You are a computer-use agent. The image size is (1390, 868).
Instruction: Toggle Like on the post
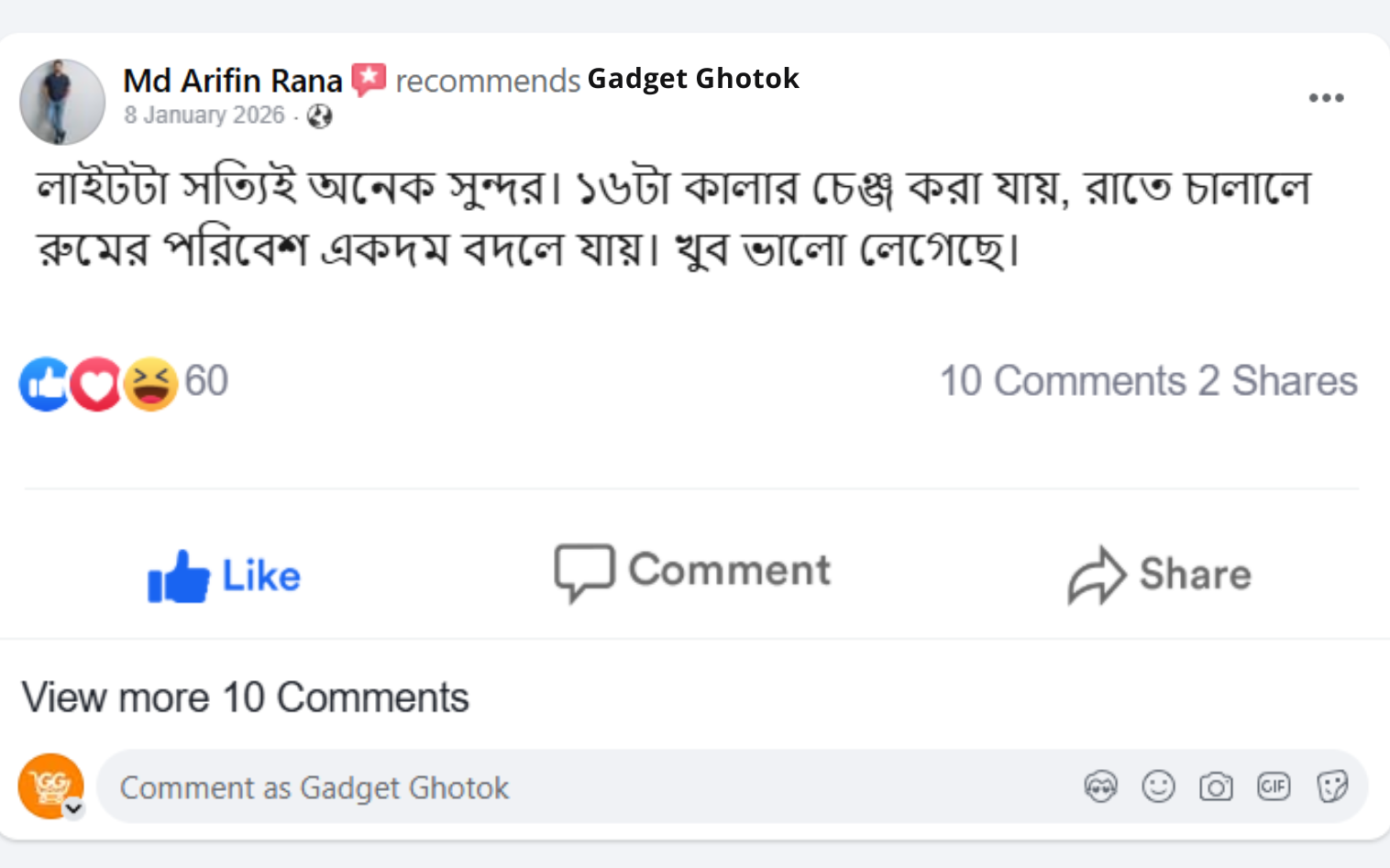point(225,576)
